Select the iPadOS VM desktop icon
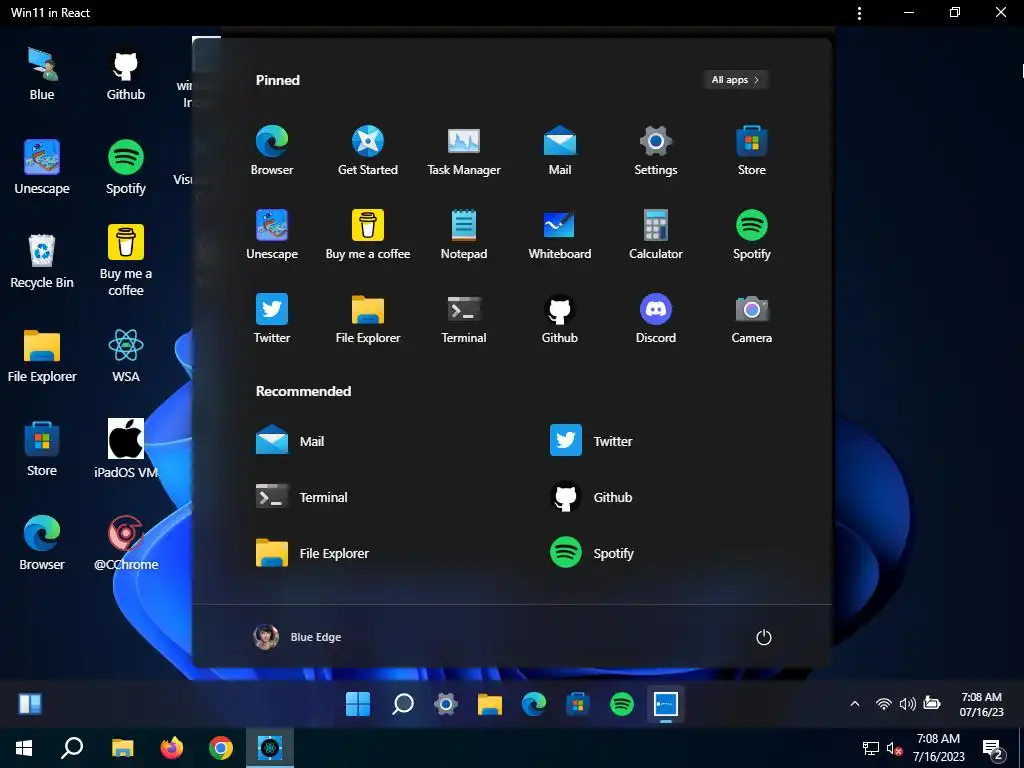The image size is (1024, 768). coord(125,449)
